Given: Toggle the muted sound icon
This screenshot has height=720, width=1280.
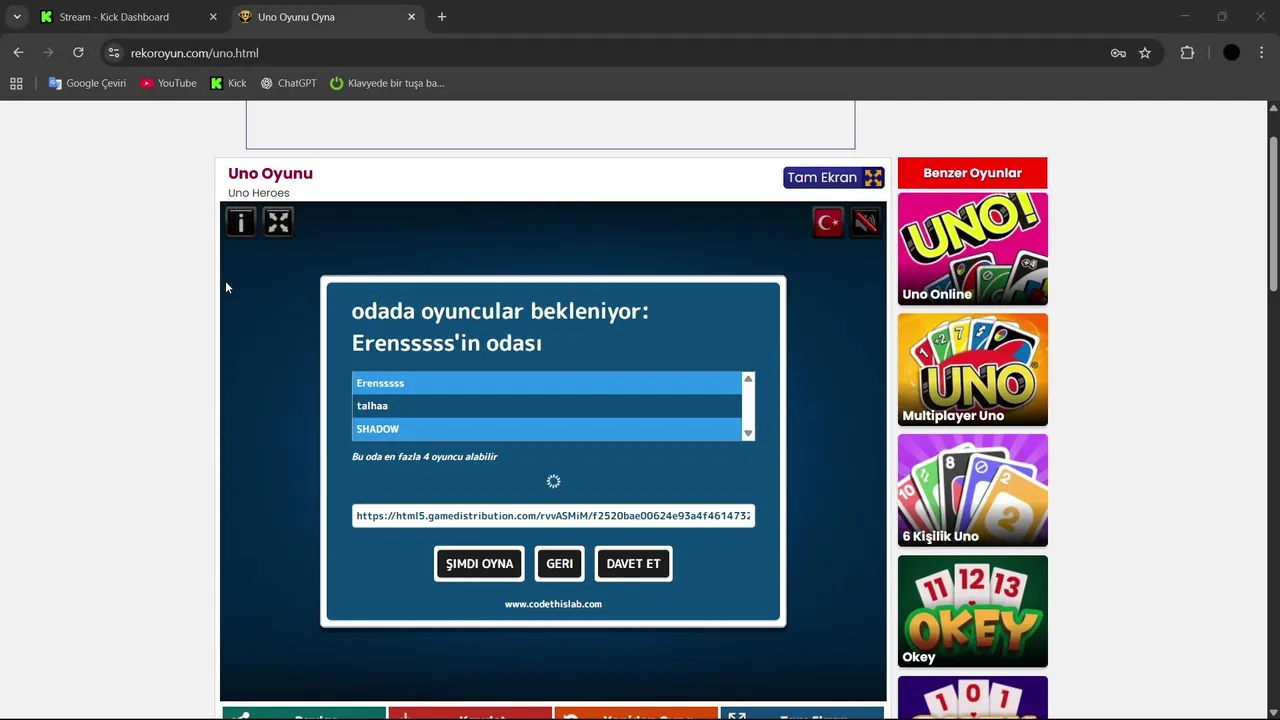Looking at the screenshot, I should tap(866, 222).
